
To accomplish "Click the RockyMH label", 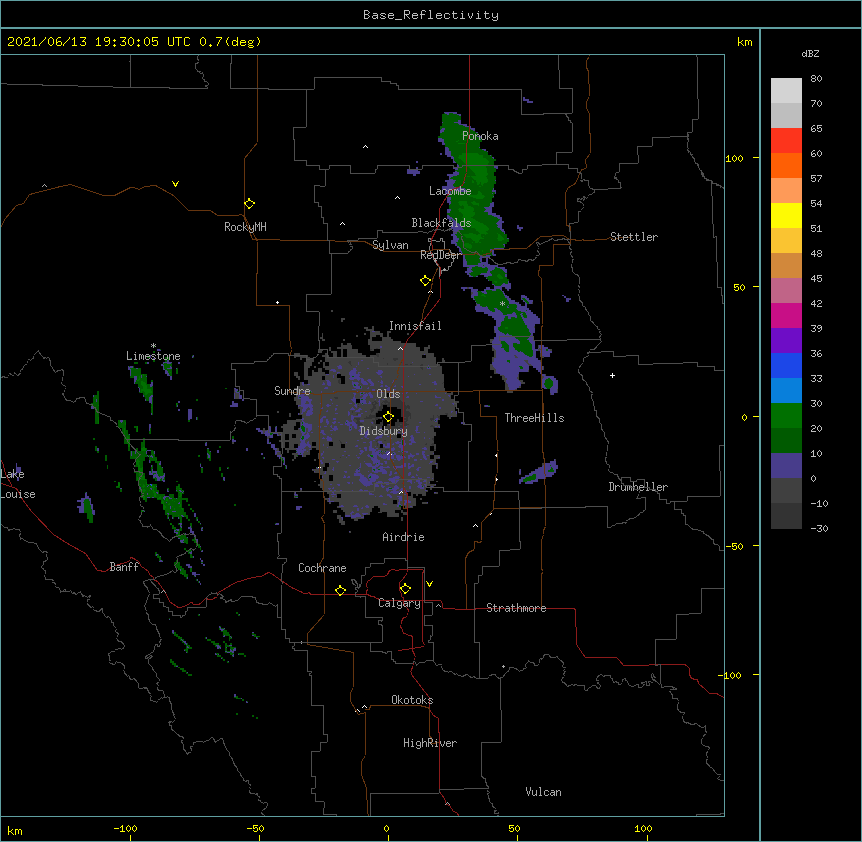I will 245,227.
